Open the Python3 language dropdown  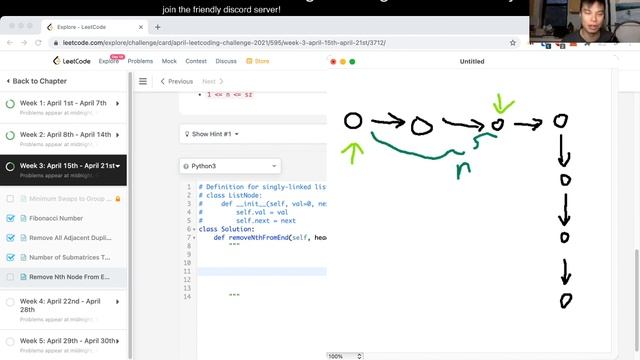(x=230, y=166)
